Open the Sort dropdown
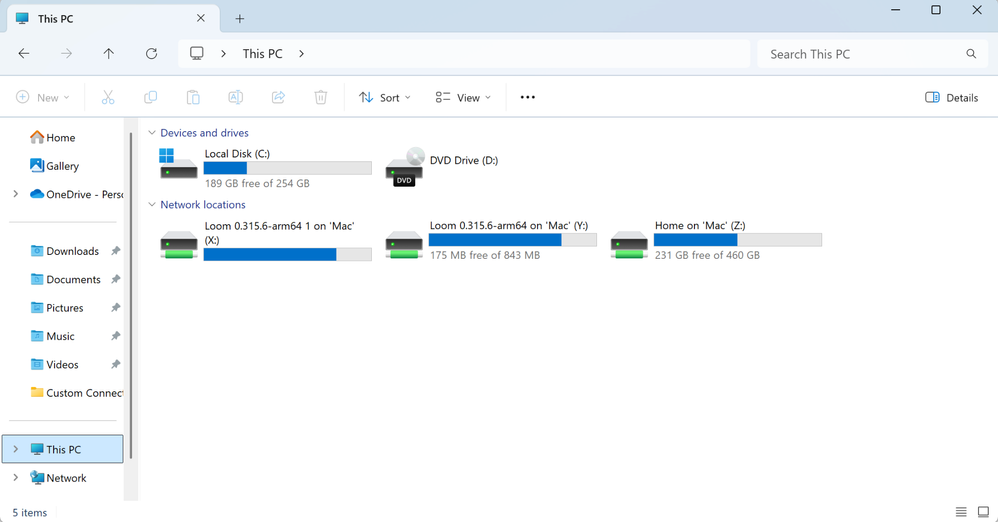 click(x=385, y=97)
